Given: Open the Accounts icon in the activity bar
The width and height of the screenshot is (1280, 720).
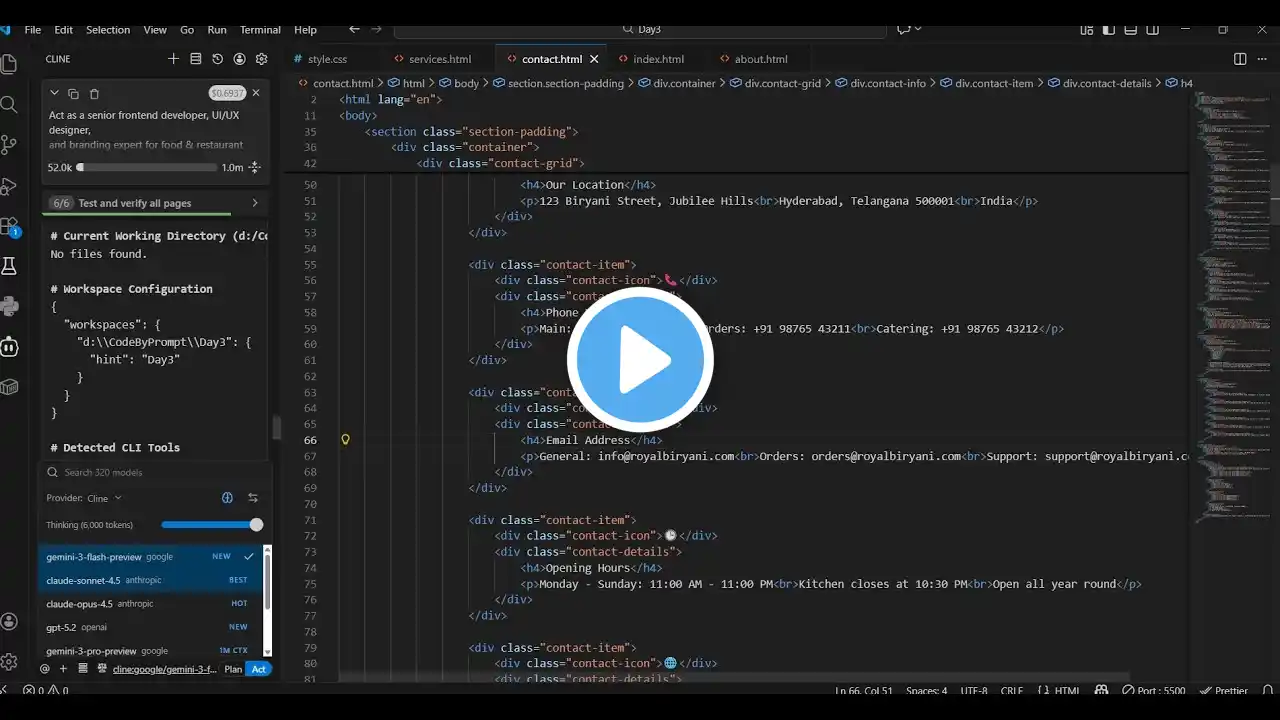Looking at the screenshot, I should tap(9, 621).
